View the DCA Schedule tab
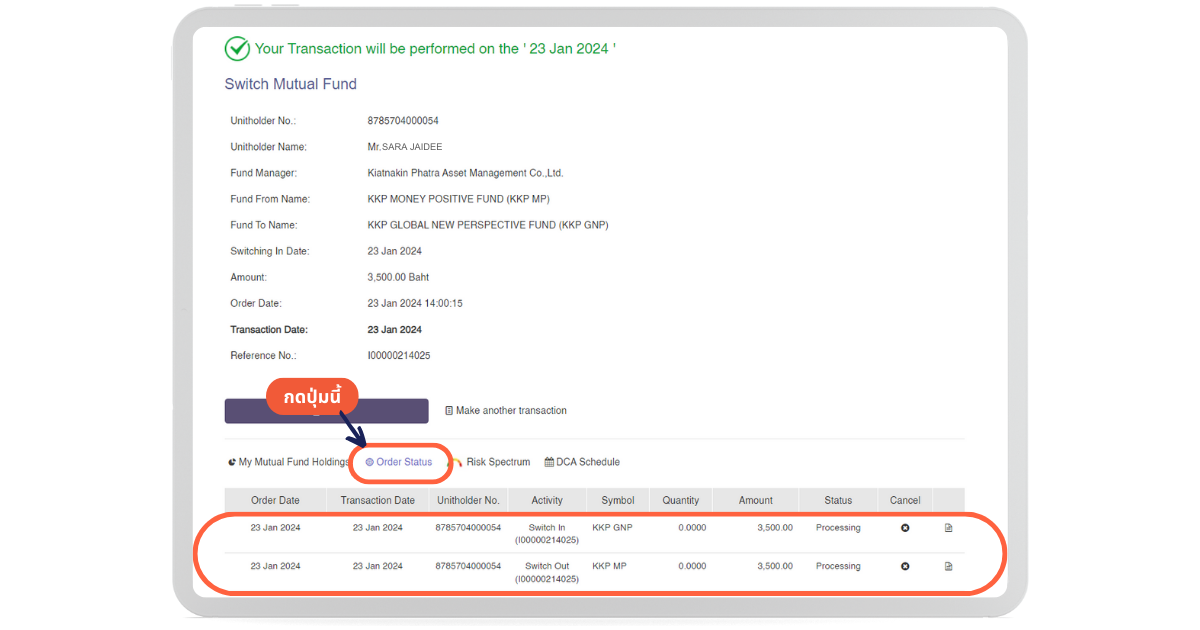1200x630 pixels. 587,462
